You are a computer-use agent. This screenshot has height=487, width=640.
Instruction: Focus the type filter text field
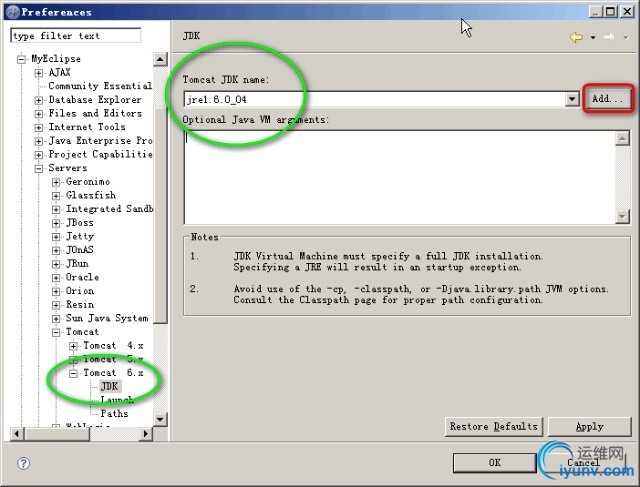click(x=76, y=36)
